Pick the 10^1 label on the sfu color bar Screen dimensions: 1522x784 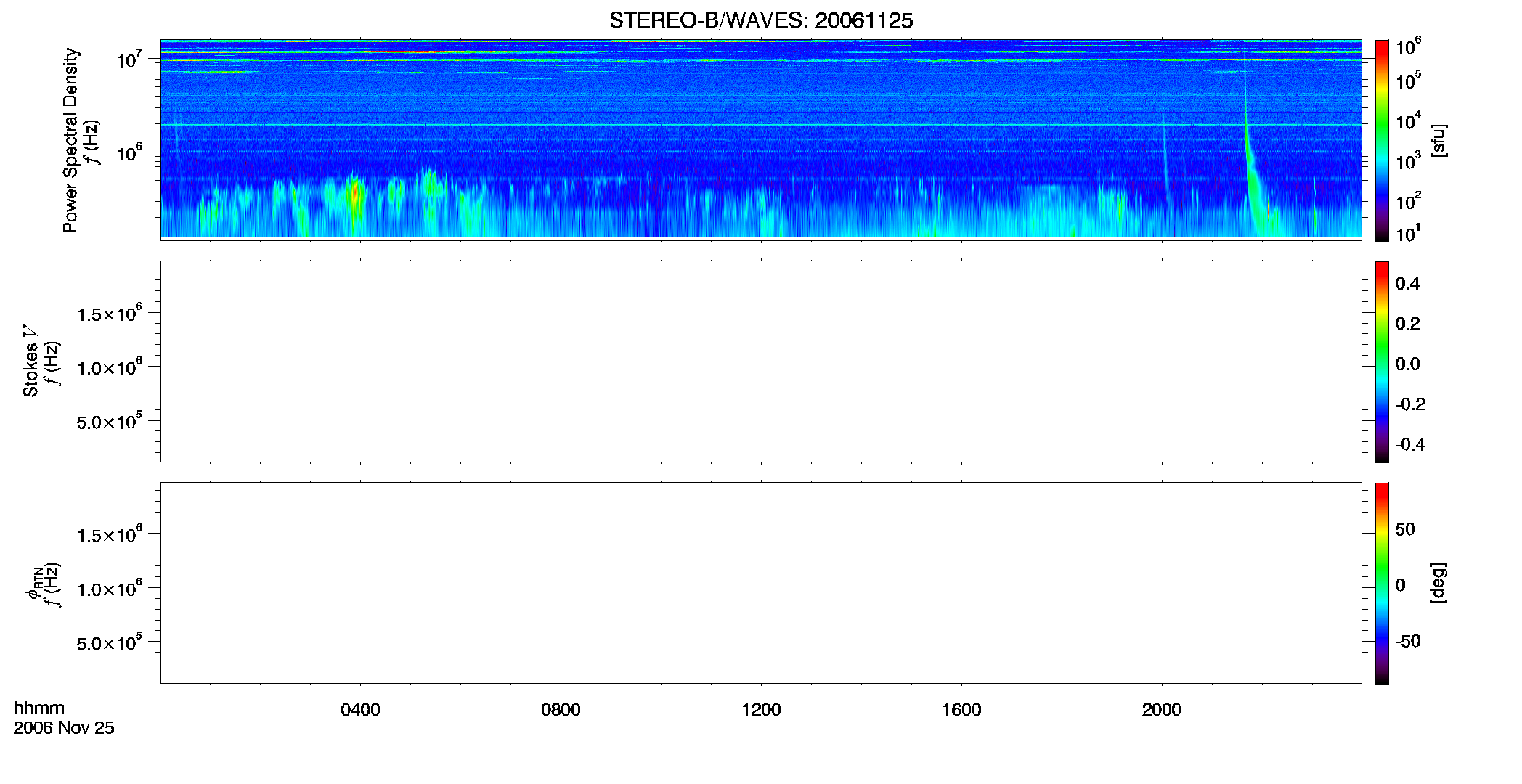pyautogui.click(x=1409, y=234)
